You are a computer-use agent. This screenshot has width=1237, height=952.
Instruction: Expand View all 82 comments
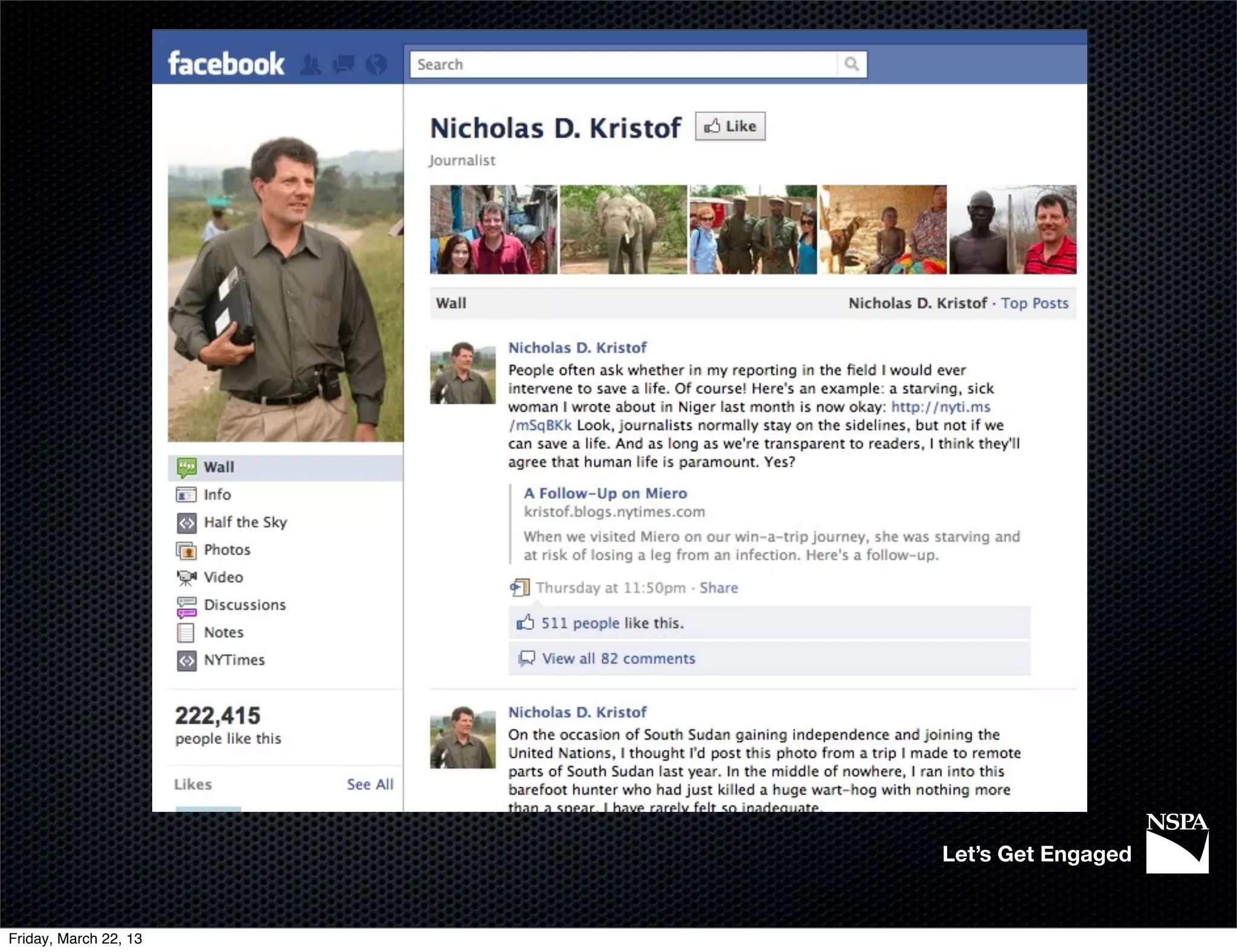(x=618, y=658)
